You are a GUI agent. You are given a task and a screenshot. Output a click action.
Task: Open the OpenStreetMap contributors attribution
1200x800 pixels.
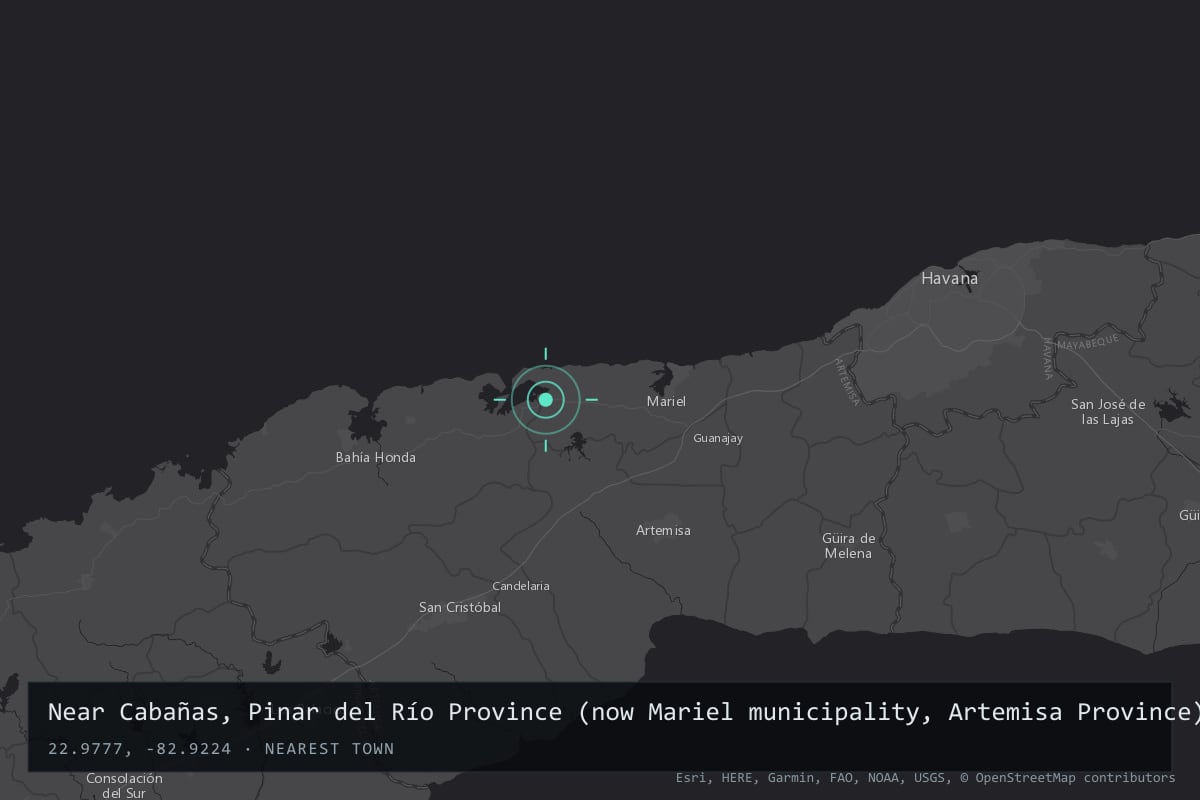tap(1068, 777)
